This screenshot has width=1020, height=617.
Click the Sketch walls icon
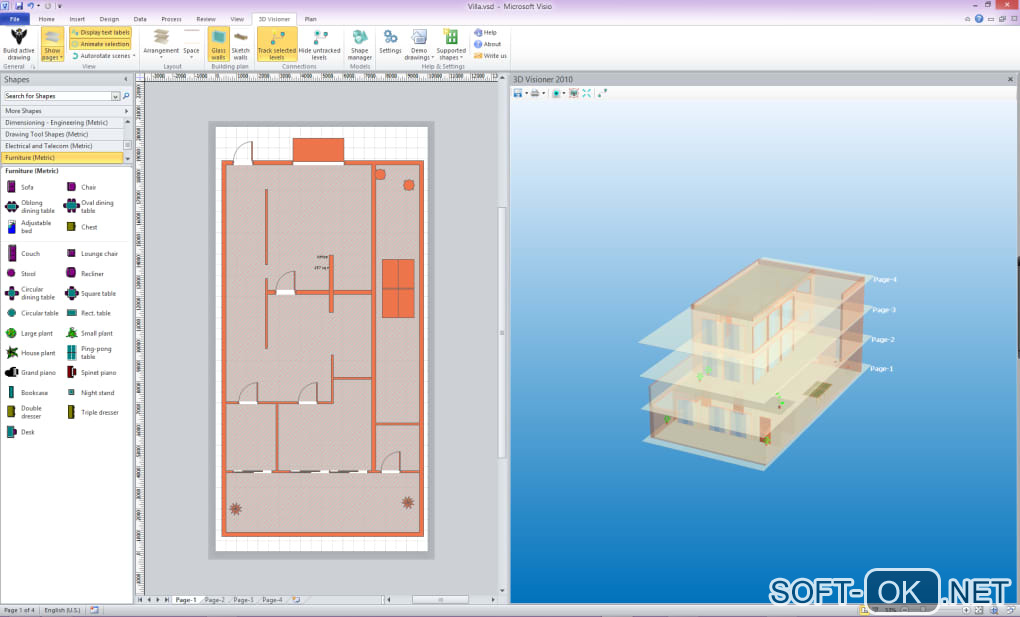click(x=241, y=37)
